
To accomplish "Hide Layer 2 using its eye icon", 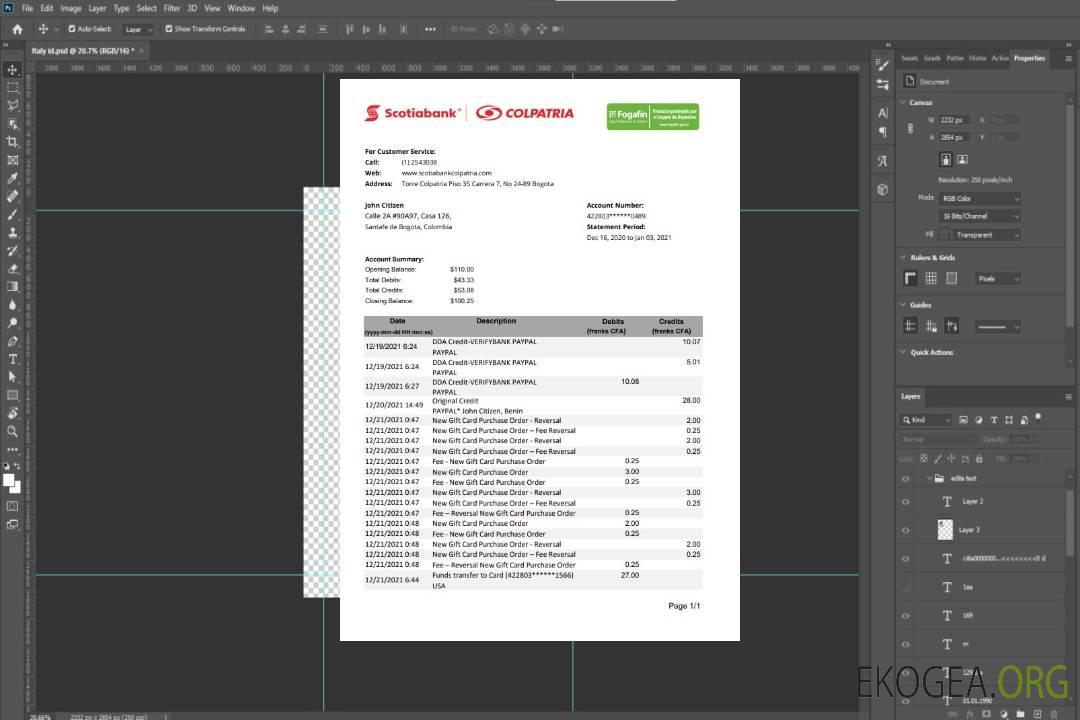I will [x=906, y=502].
